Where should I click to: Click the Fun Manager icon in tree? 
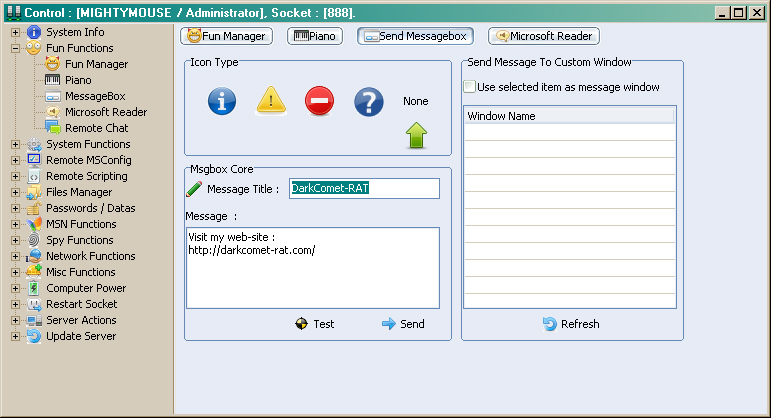point(53,64)
